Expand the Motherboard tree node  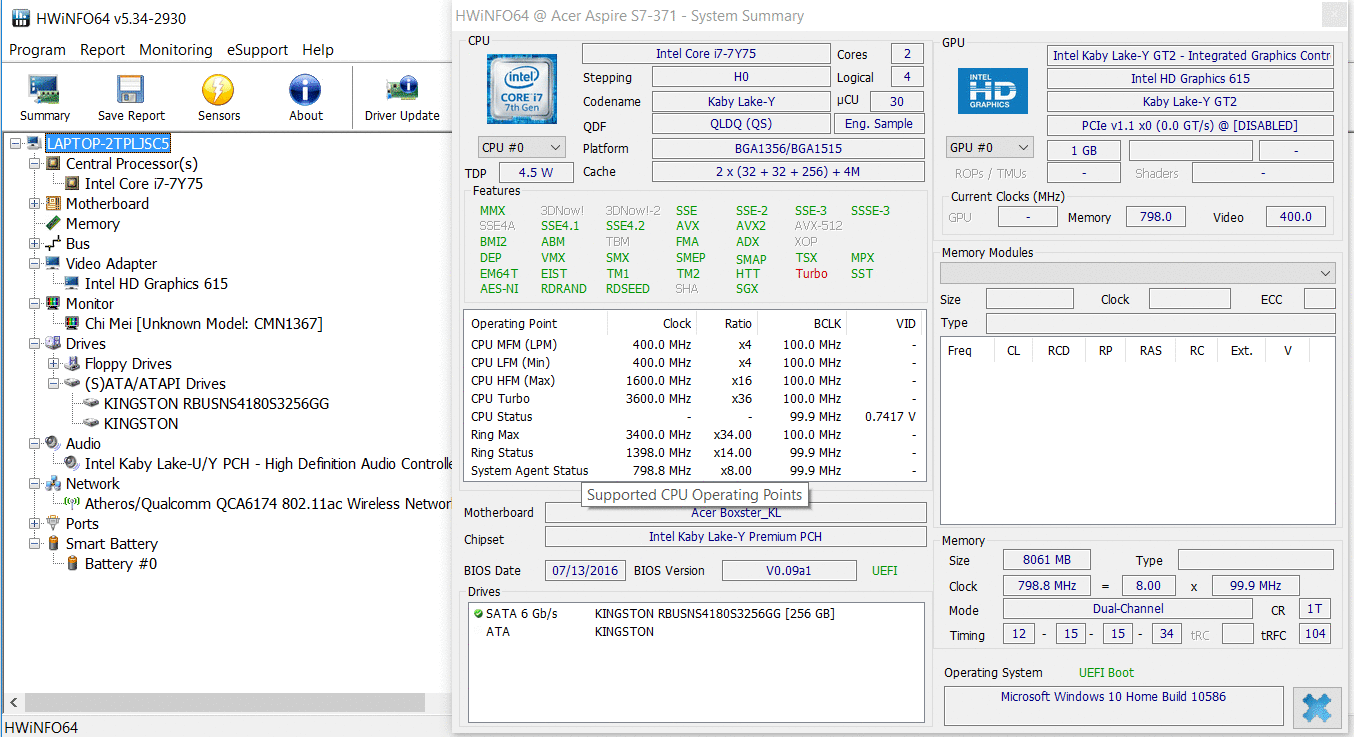[36, 204]
